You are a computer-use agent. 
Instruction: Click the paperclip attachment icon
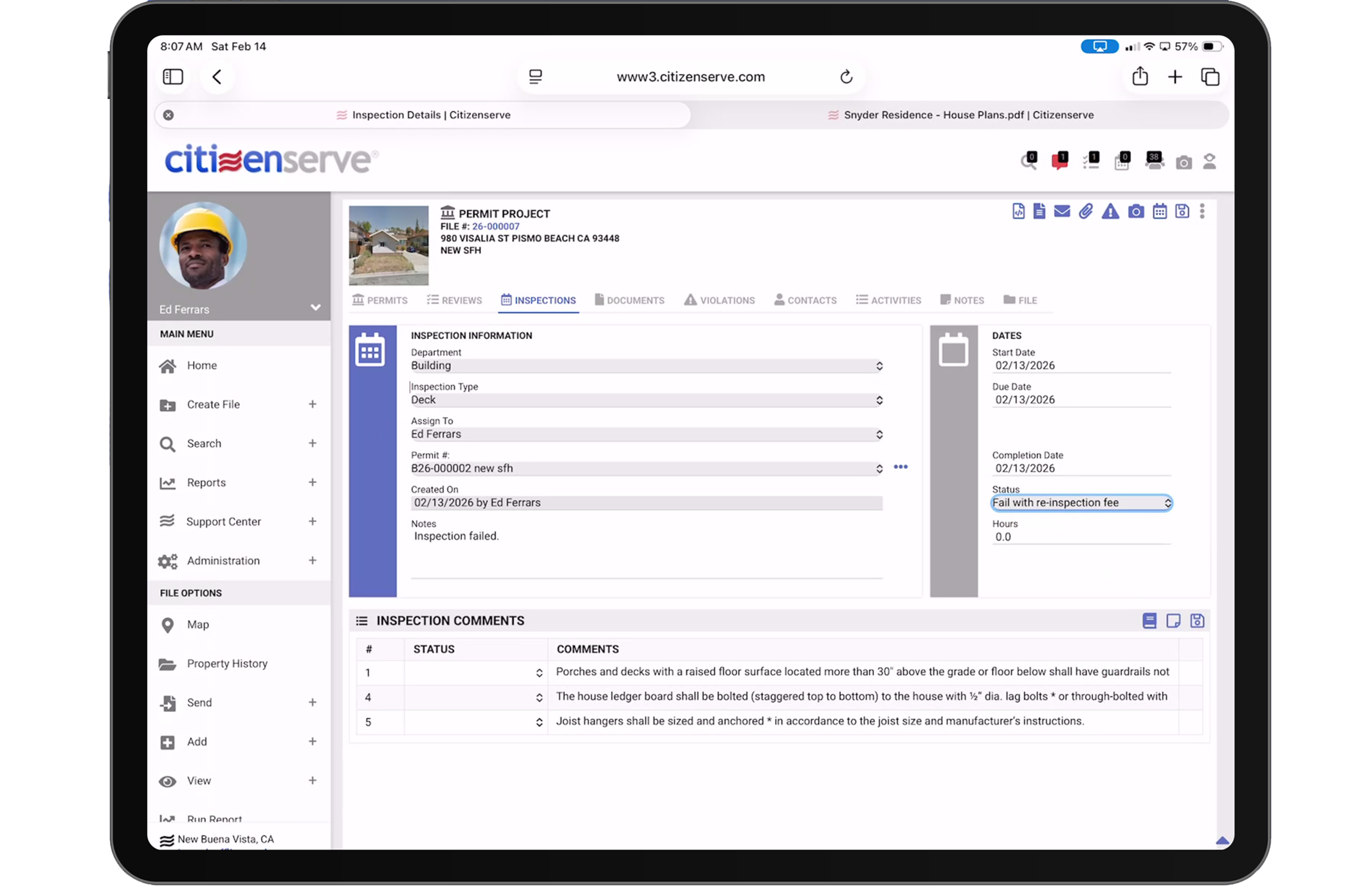(x=1087, y=211)
